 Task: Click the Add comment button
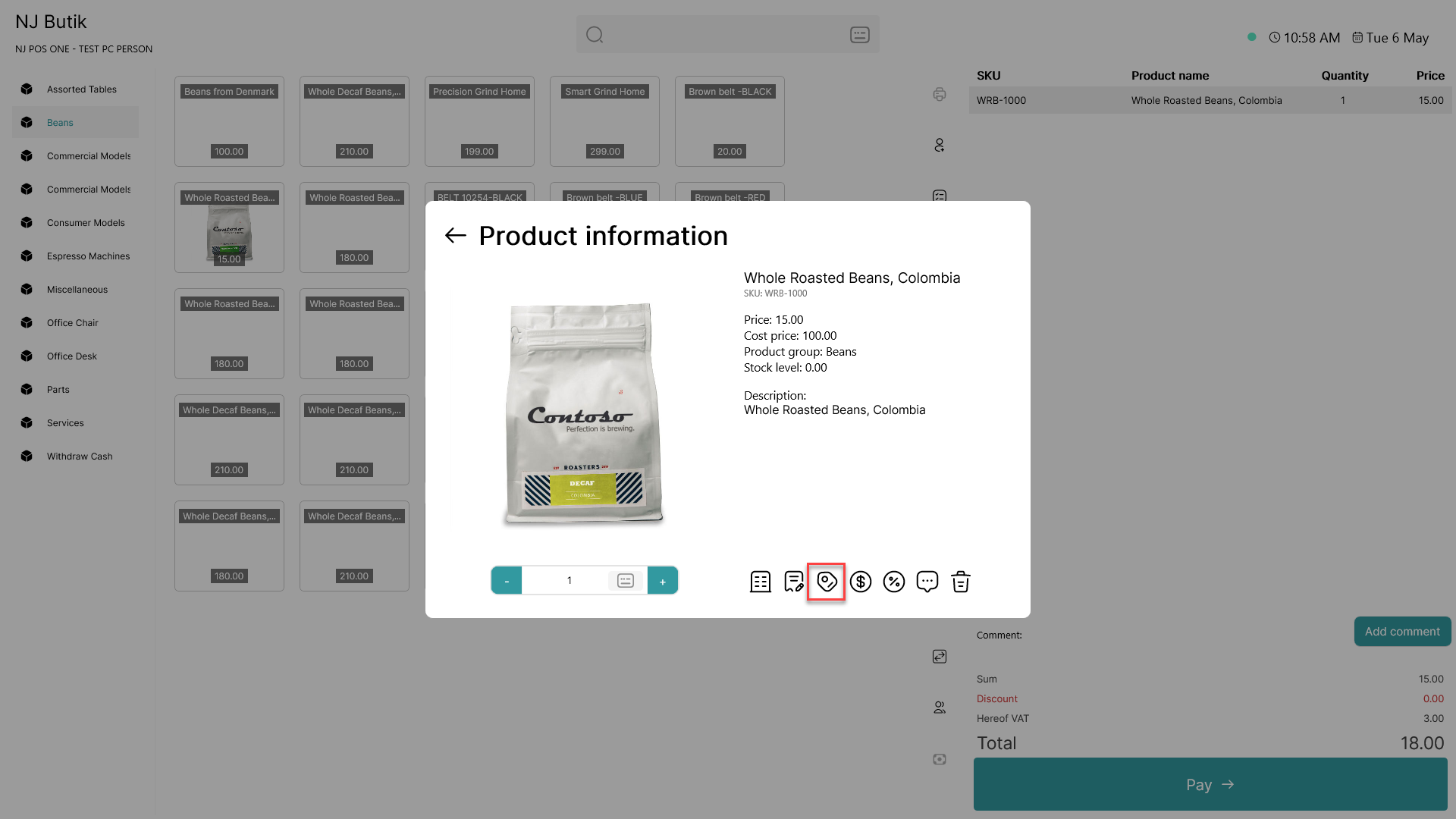[1402, 631]
